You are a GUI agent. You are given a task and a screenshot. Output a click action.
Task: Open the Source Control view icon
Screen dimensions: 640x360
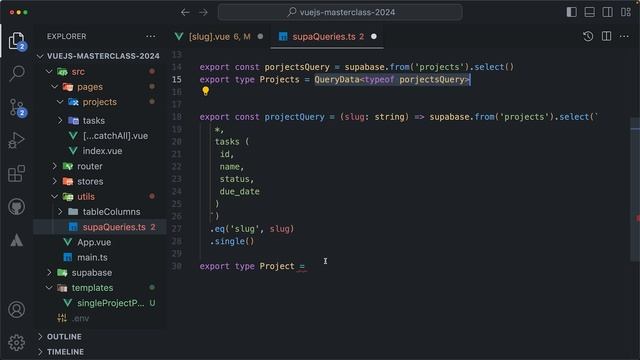(x=17, y=108)
